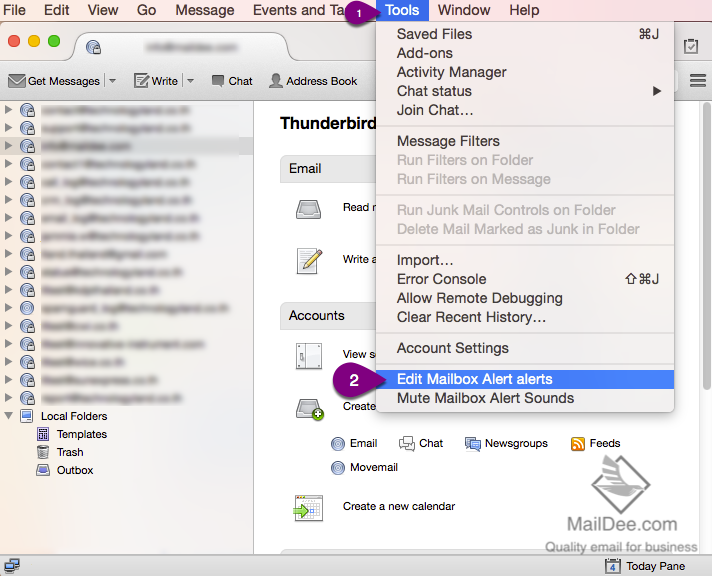The width and height of the screenshot is (712, 576).
Task: Create a new Email account
Action: coord(354,443)
